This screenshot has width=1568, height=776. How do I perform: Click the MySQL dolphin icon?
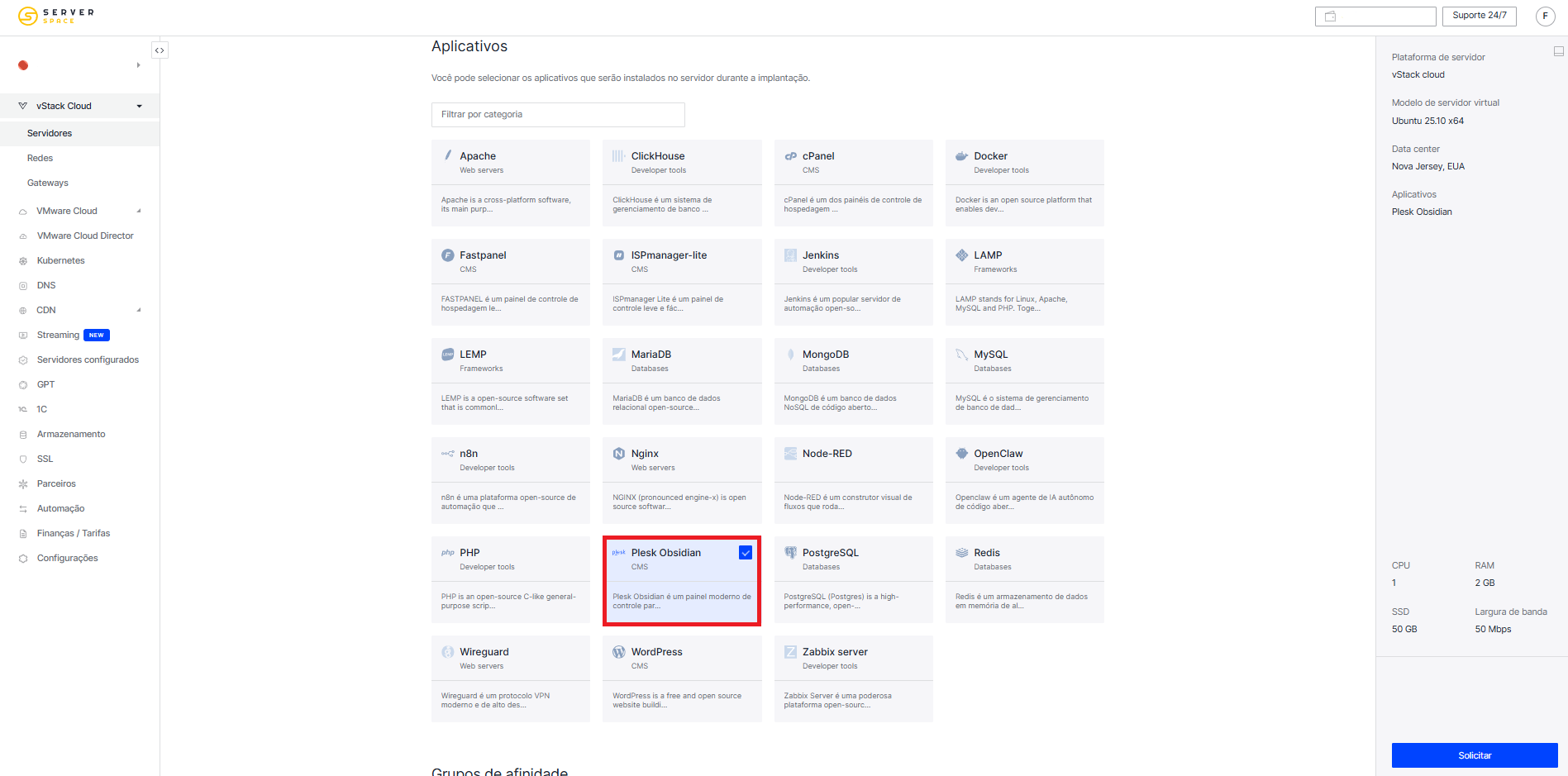point(961,355)
